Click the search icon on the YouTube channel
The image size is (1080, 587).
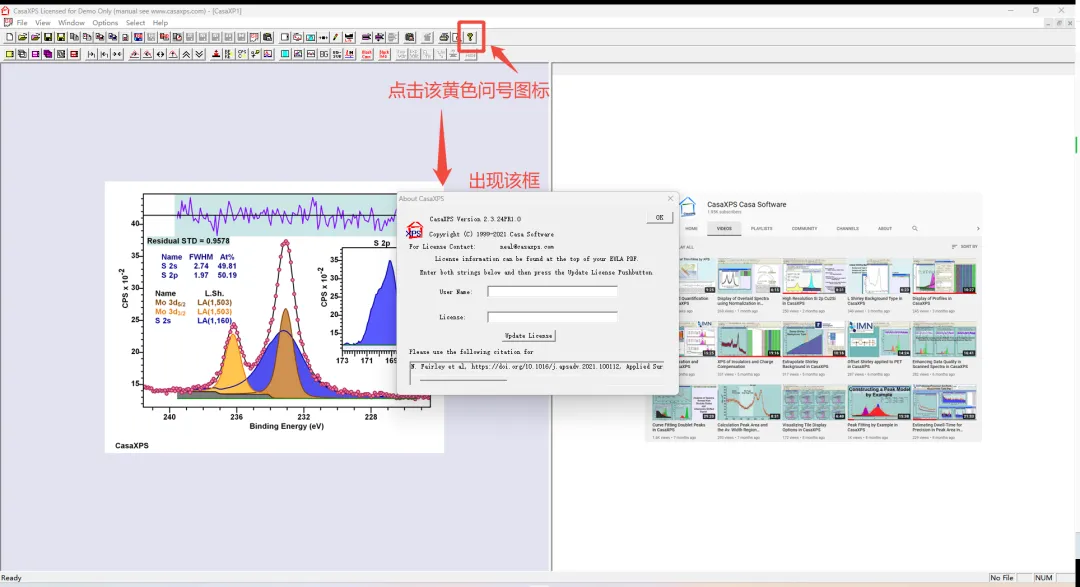[x=915, y=228]
